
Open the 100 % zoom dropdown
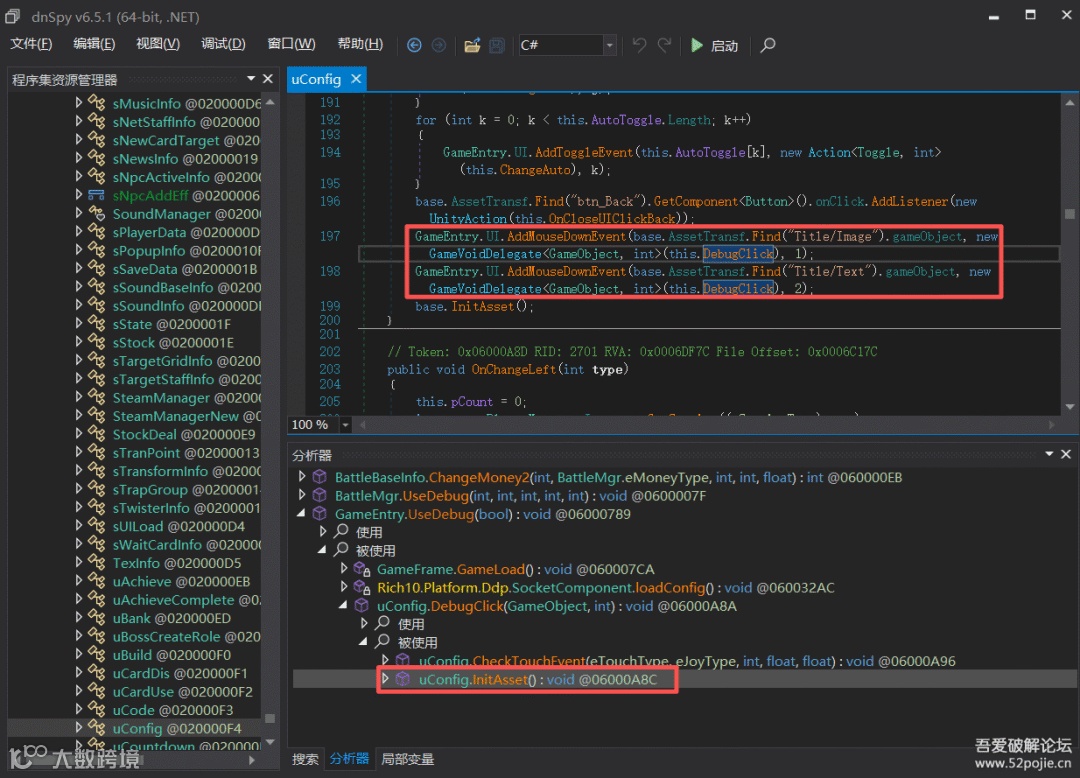coord(346,425)
